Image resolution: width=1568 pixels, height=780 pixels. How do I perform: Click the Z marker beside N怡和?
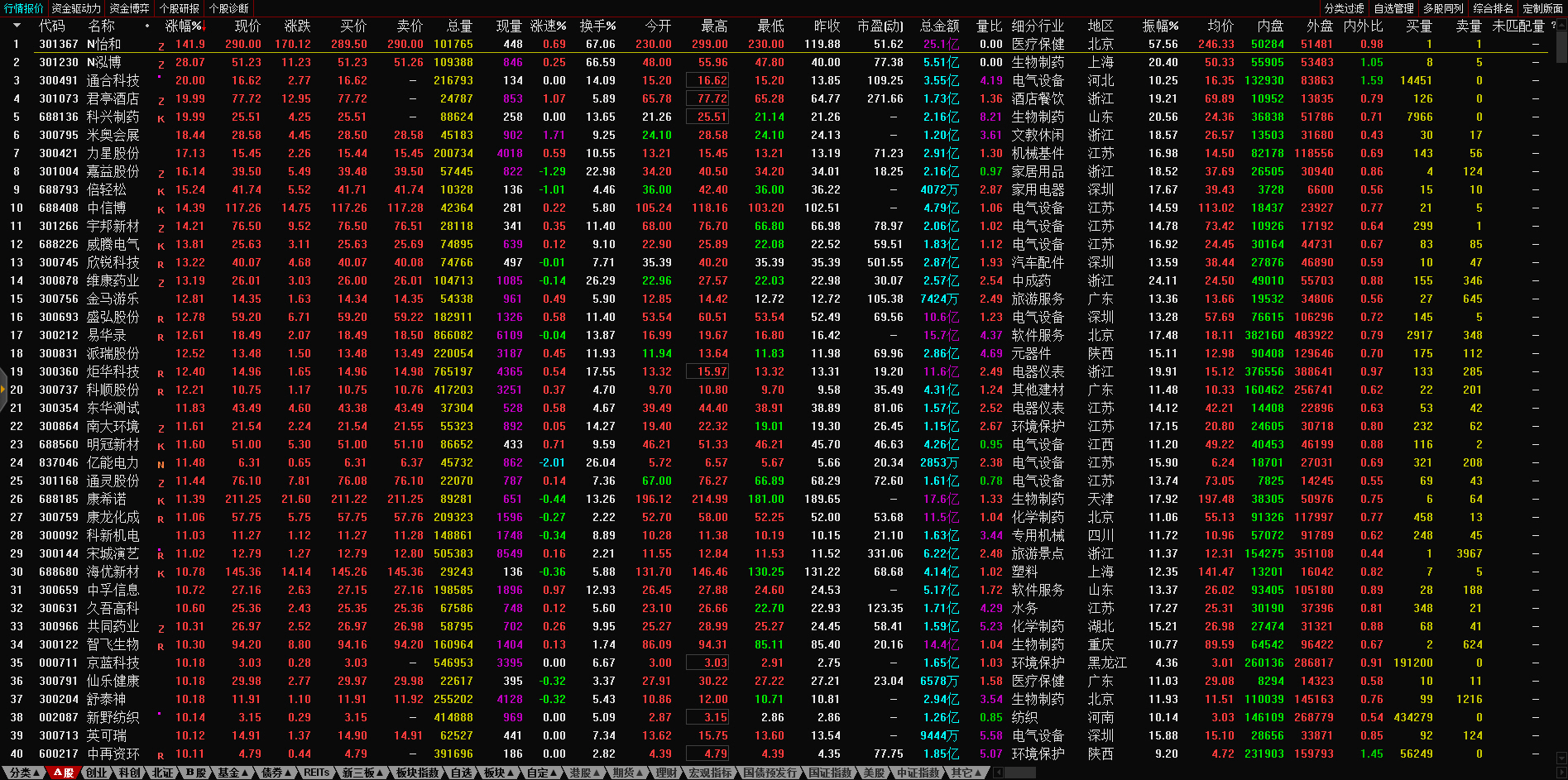click(161, 45)
